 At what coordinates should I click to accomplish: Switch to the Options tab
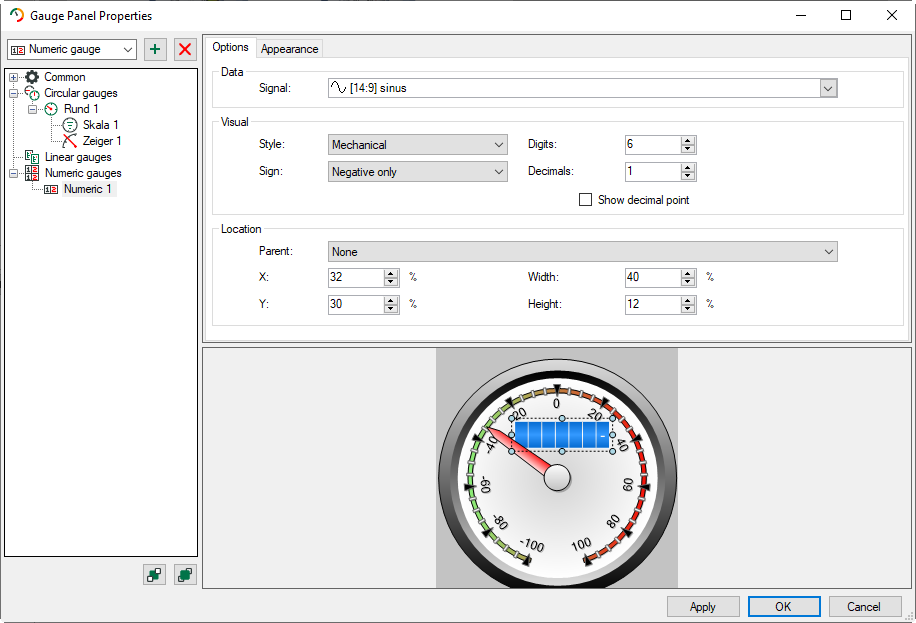coord(230,47)
